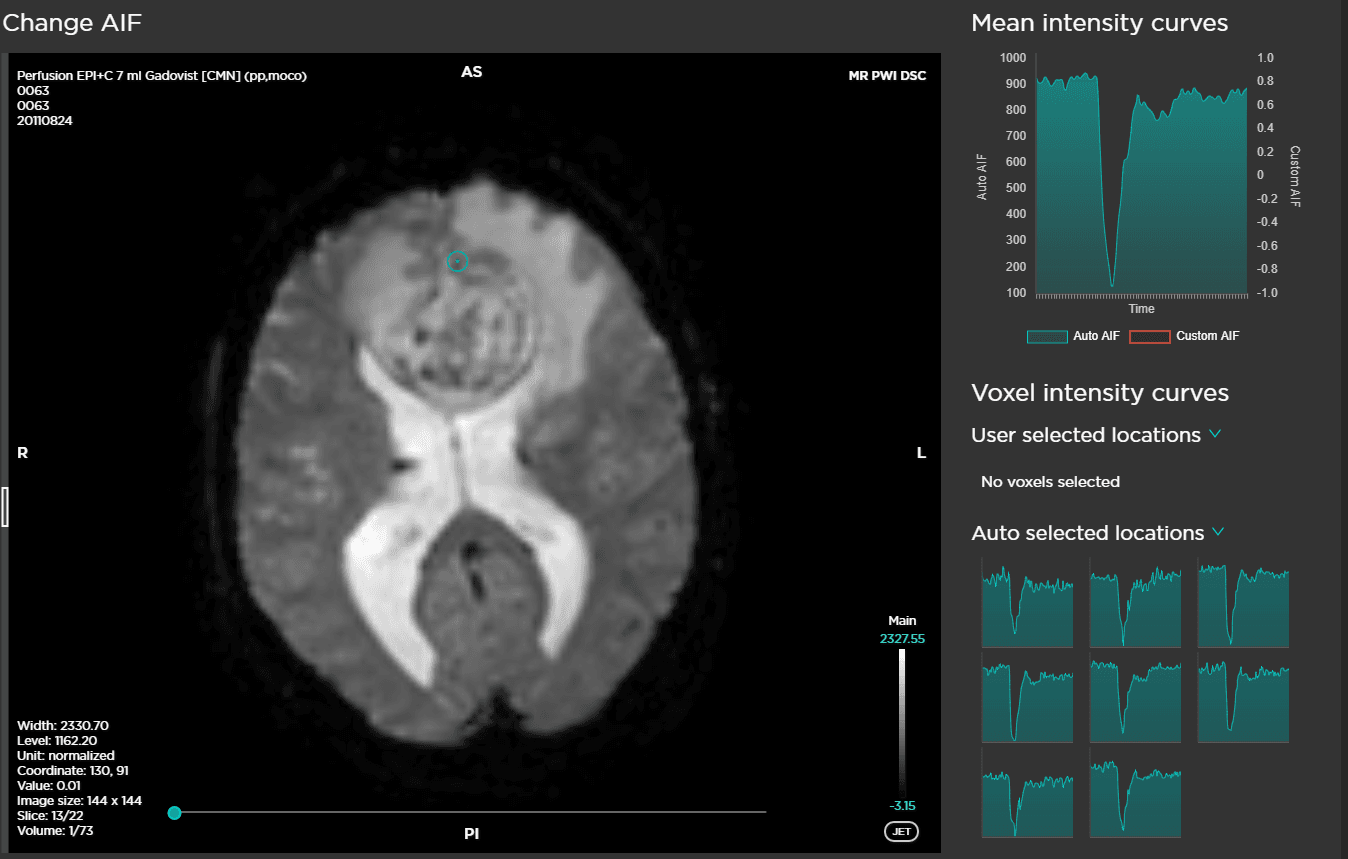This screenshot has height=859, width=1348.
Task: Click the Mean intensity curves chart
Action: (x=1141, y=177)
